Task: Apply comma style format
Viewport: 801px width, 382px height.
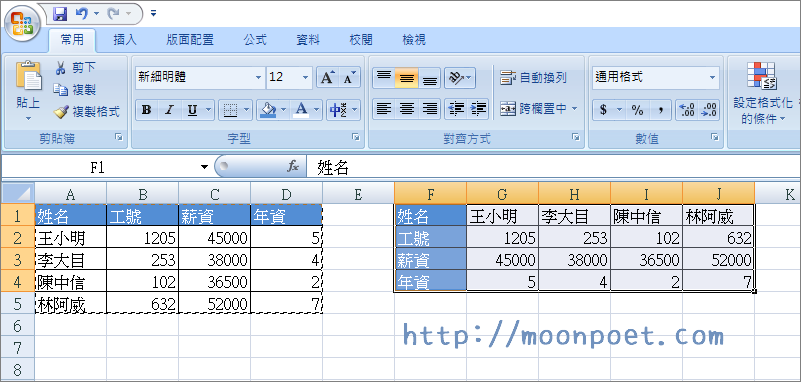Action: (x=661, y=109)
